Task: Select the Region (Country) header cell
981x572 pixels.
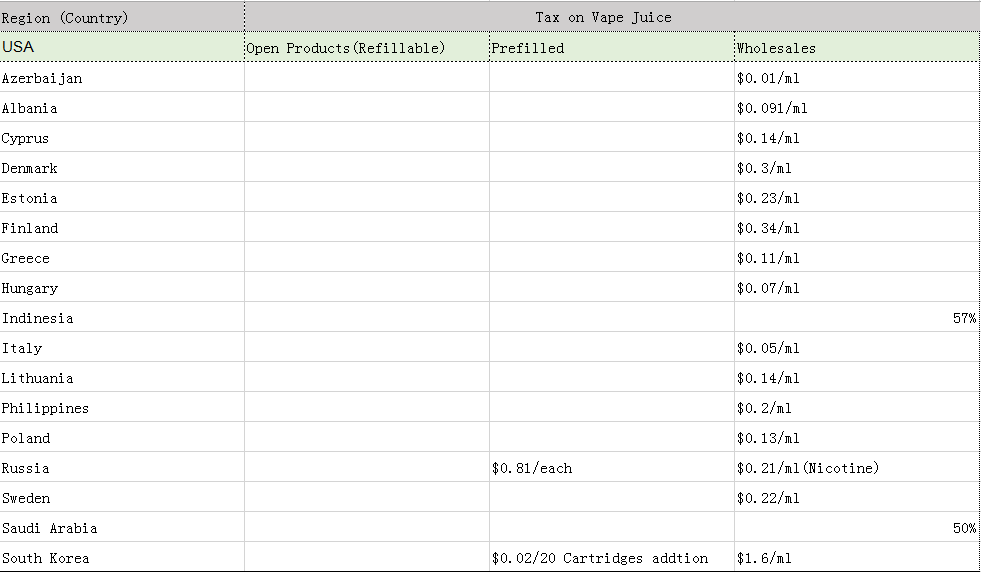Action: (x=122, y=18)
